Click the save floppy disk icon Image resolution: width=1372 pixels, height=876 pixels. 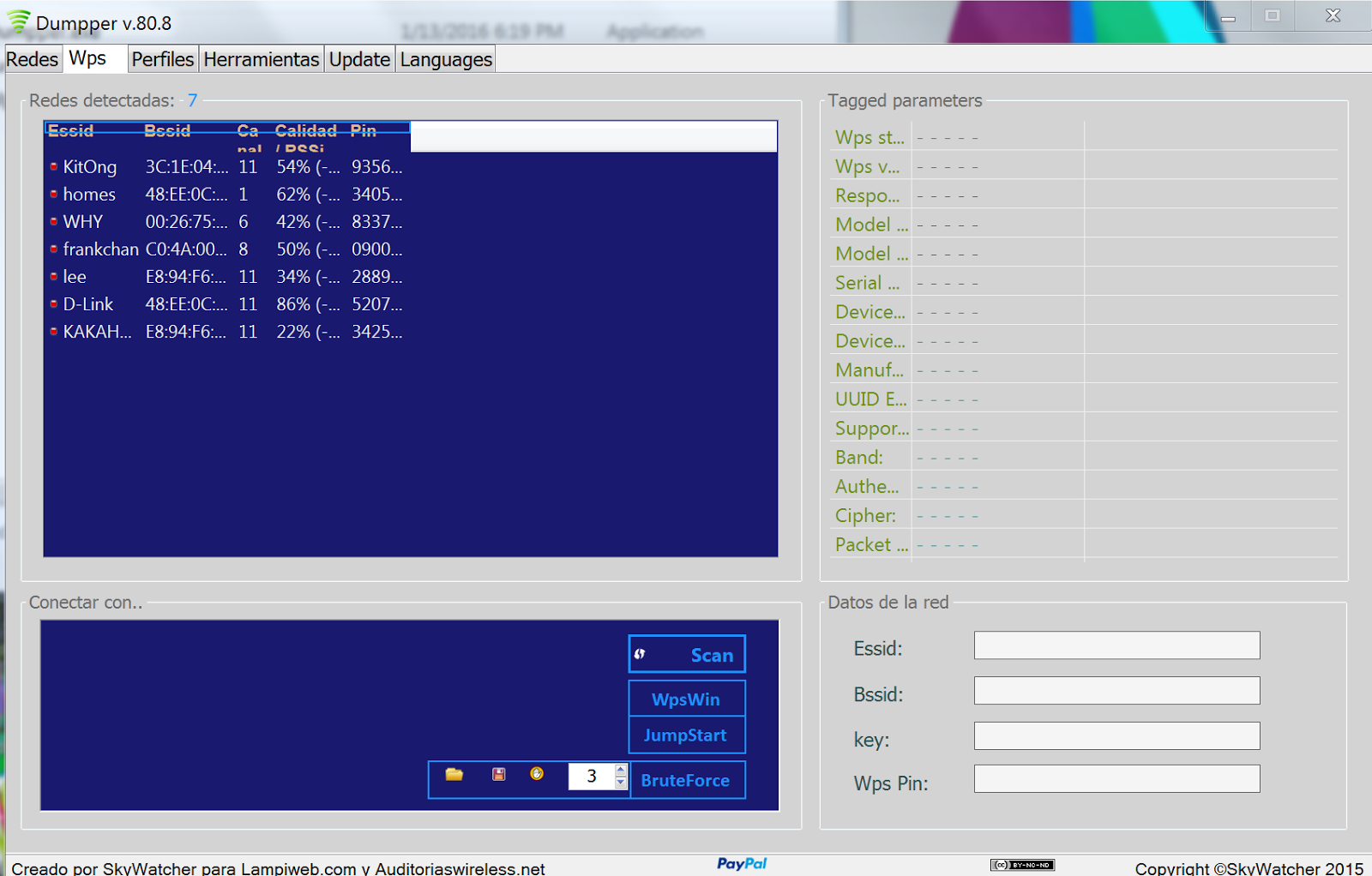click(x=498, y=775)
